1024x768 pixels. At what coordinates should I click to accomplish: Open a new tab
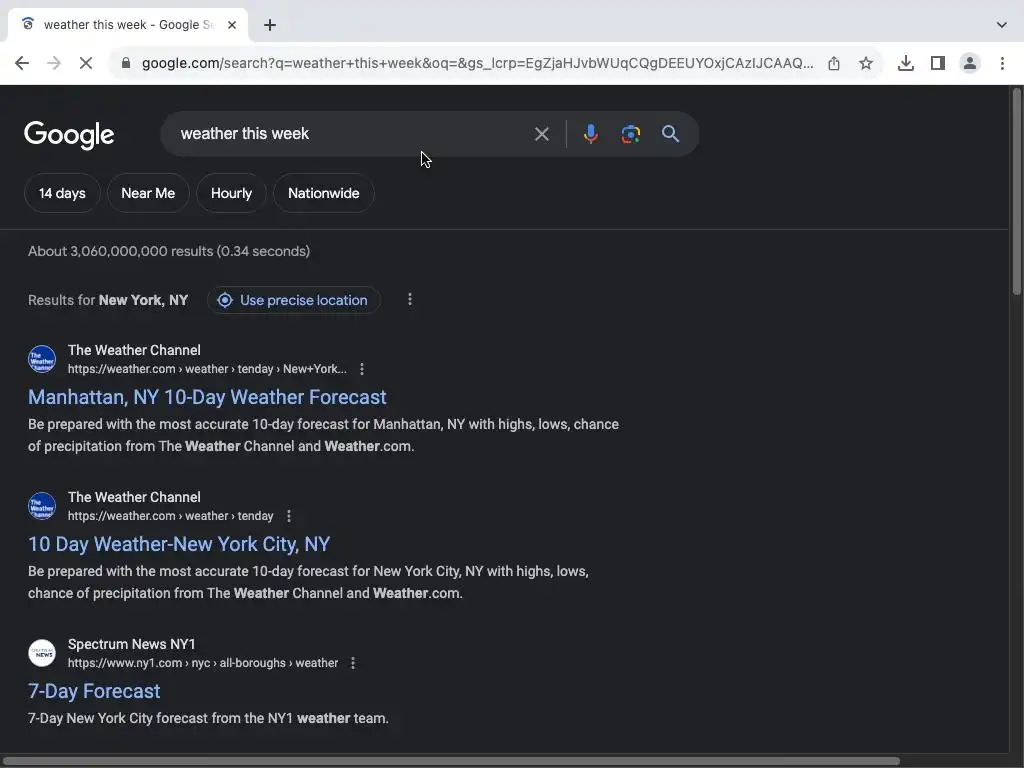[270, 25]
